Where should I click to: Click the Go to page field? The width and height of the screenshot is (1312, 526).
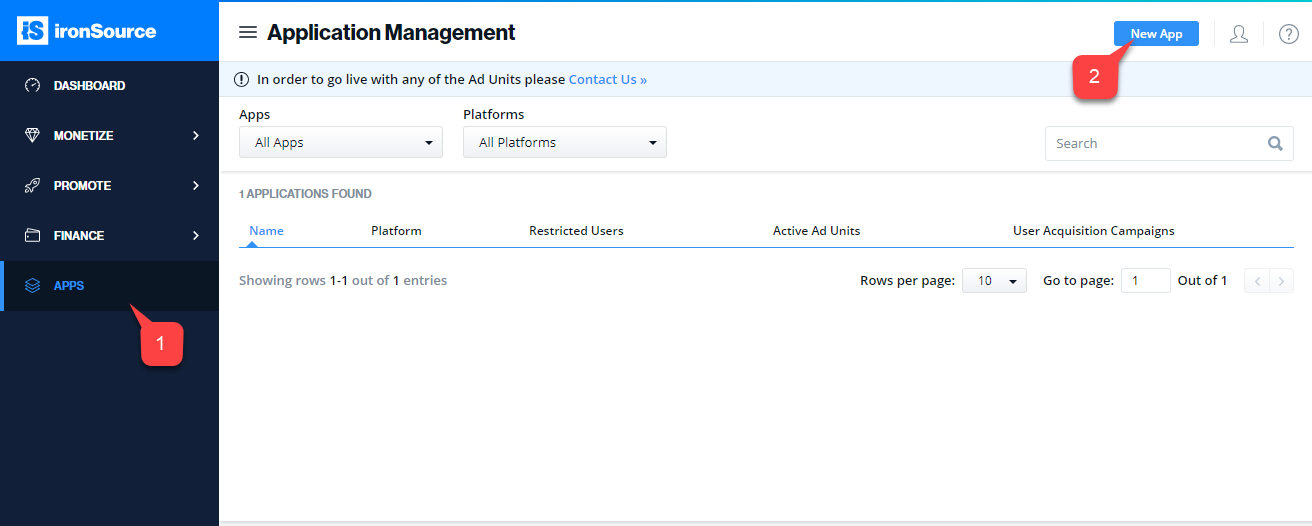(x=1146, y=281)
